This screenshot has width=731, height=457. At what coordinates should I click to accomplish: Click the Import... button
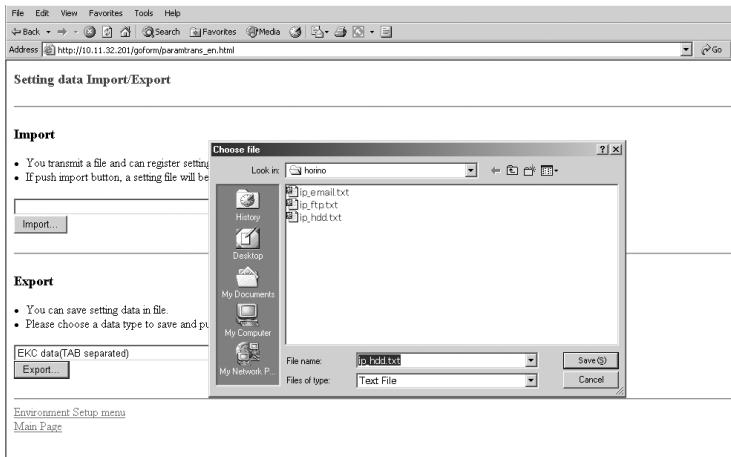(41, 224)
